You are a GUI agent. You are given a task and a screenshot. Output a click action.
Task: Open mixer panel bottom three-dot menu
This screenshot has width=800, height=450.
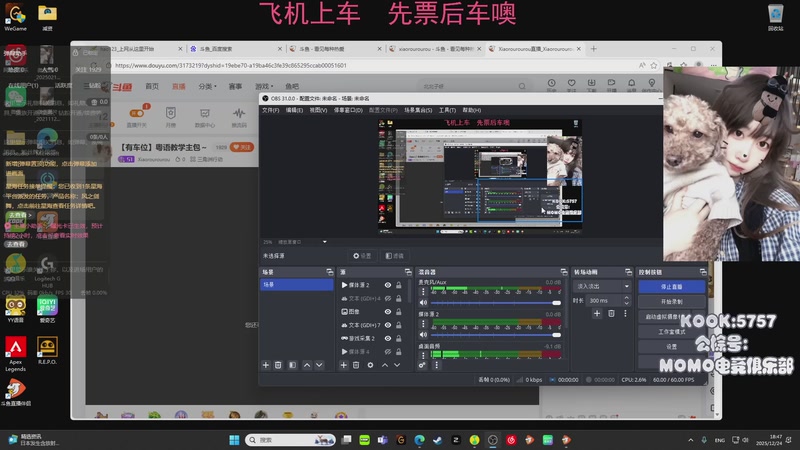436,365
